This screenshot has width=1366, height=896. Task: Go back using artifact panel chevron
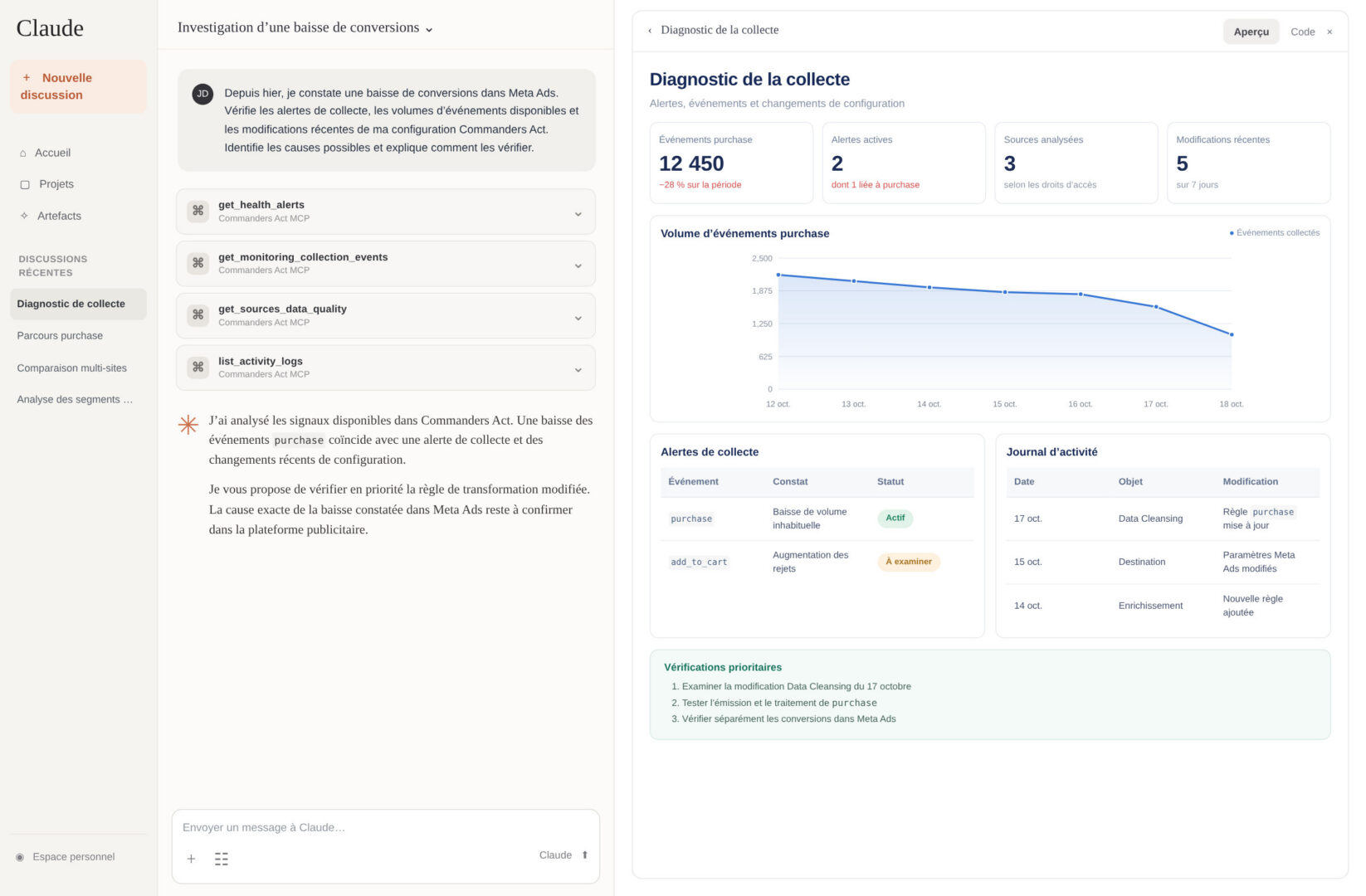pos(650,31)
